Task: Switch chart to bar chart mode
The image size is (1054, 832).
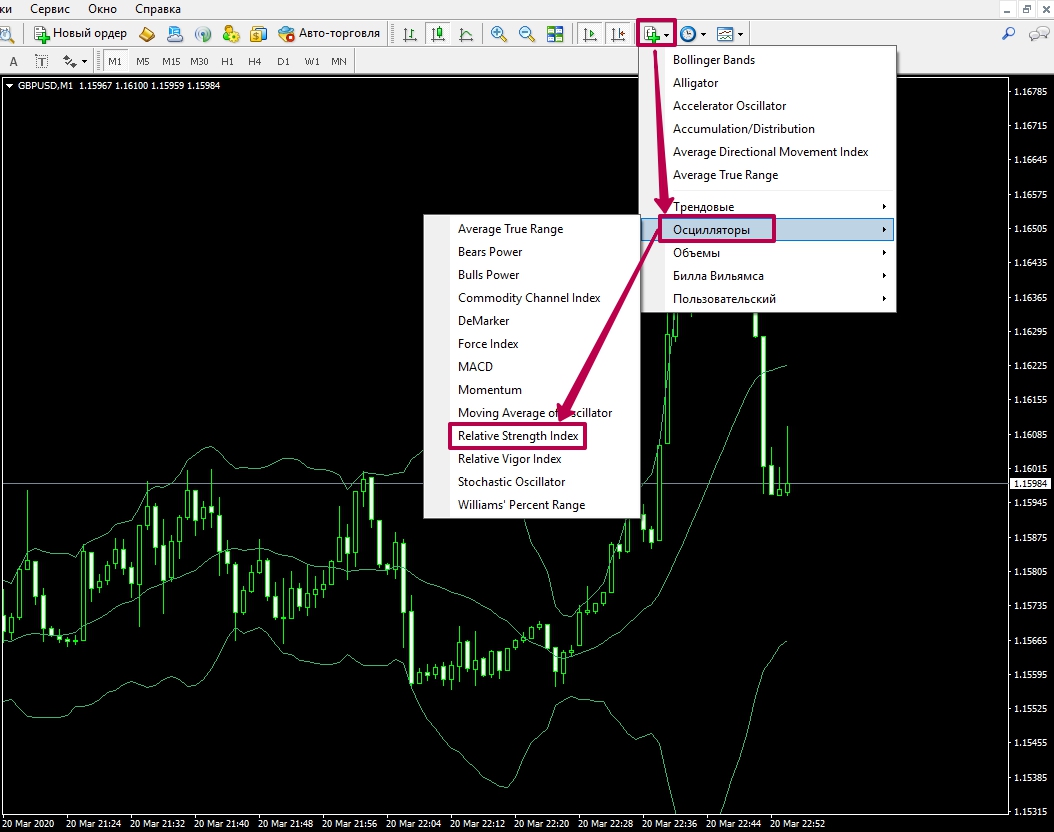Action: click(410, 34)
